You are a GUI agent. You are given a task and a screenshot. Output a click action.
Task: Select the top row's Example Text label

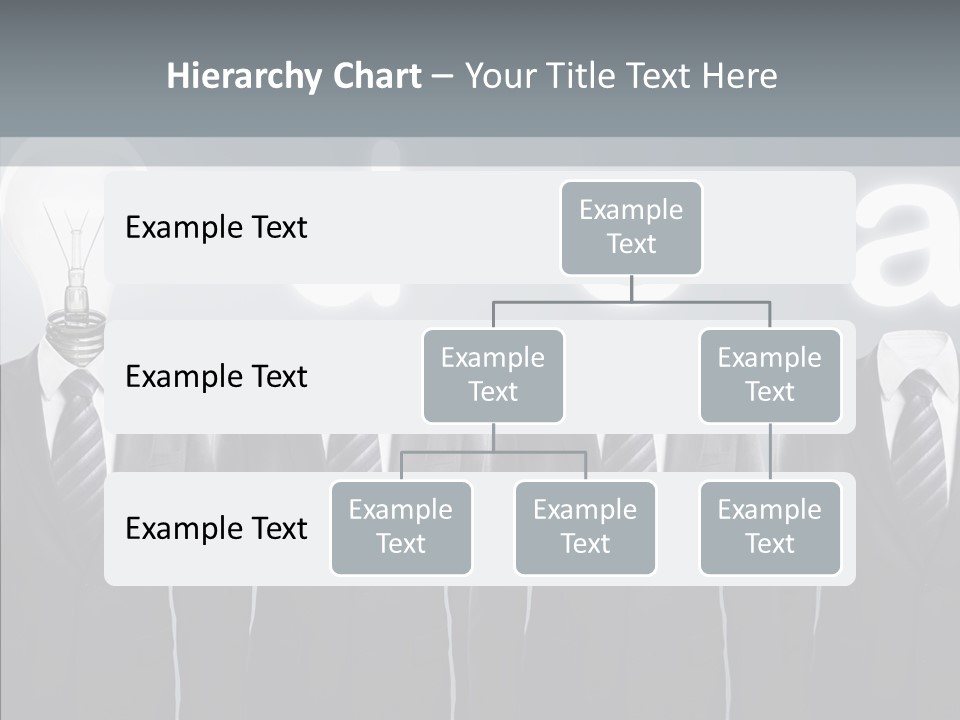tap(216, 227)
